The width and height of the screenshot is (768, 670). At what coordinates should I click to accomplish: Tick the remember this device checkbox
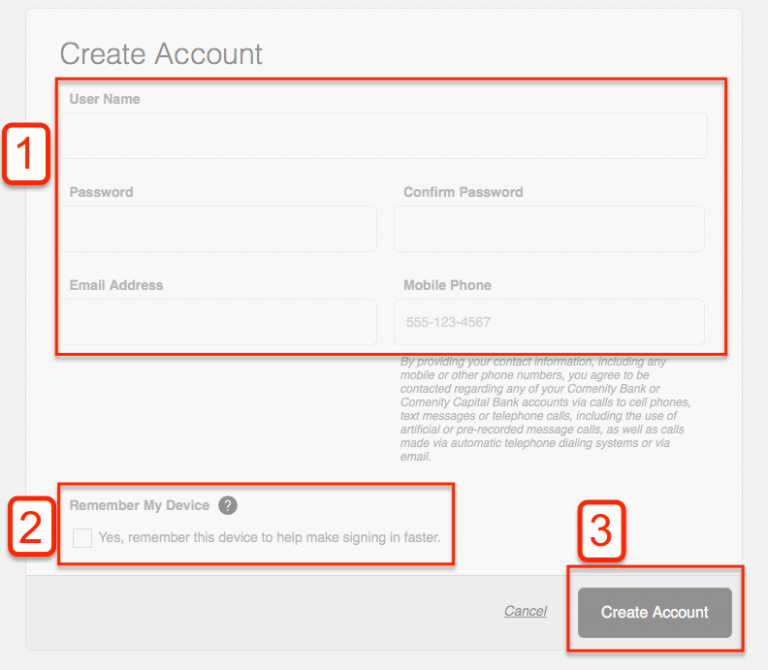pos(82,538)
